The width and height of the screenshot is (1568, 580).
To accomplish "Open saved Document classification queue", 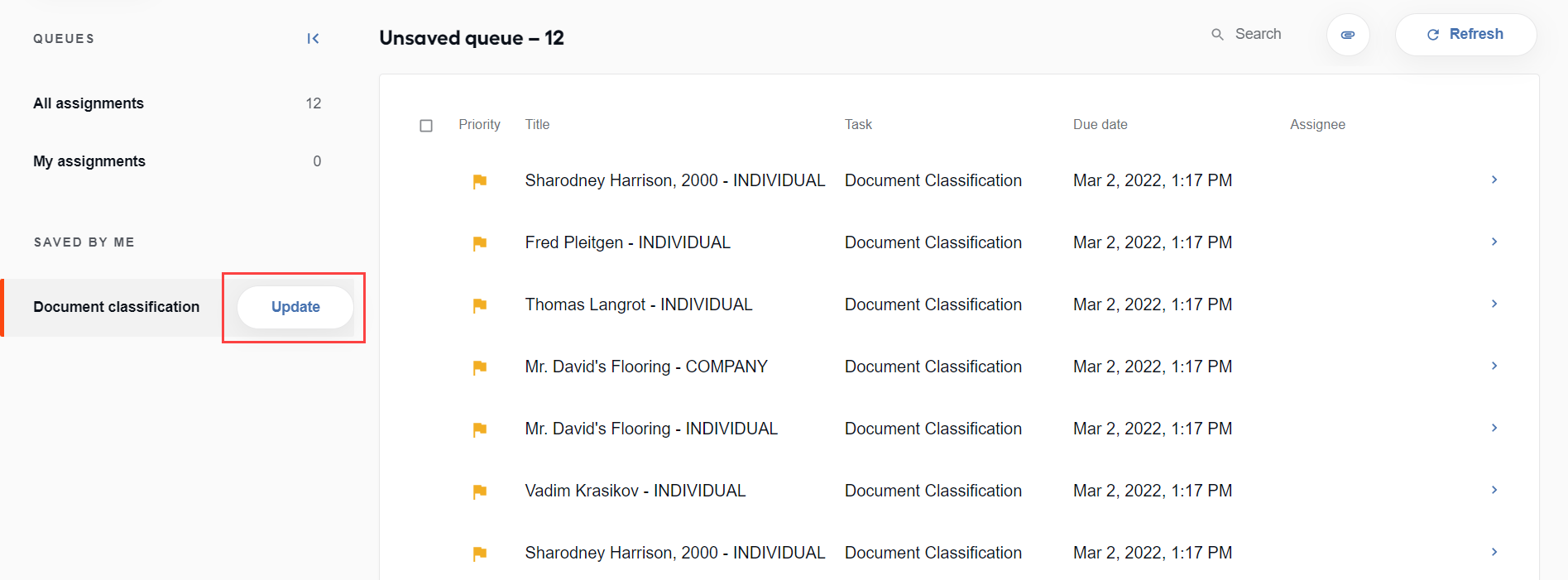I will [x=116, y=307].
